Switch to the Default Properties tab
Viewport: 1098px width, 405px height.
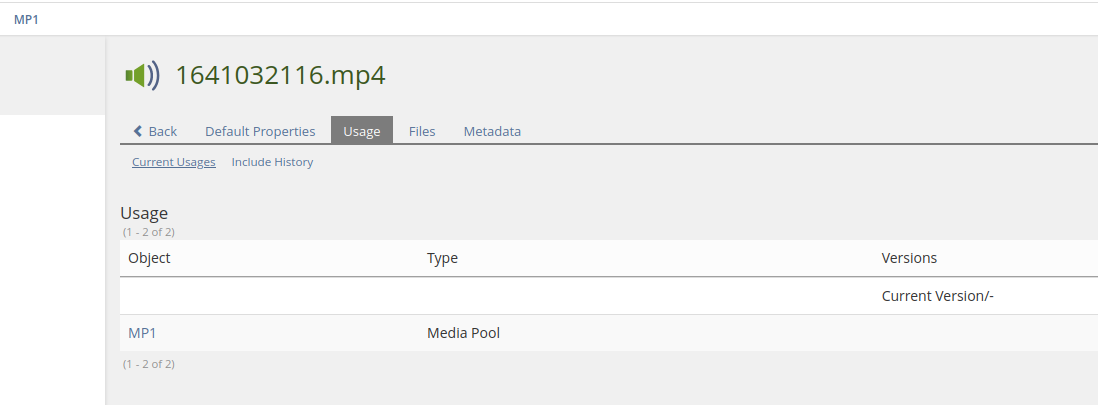pyautogui.click(x=260, y=131)
